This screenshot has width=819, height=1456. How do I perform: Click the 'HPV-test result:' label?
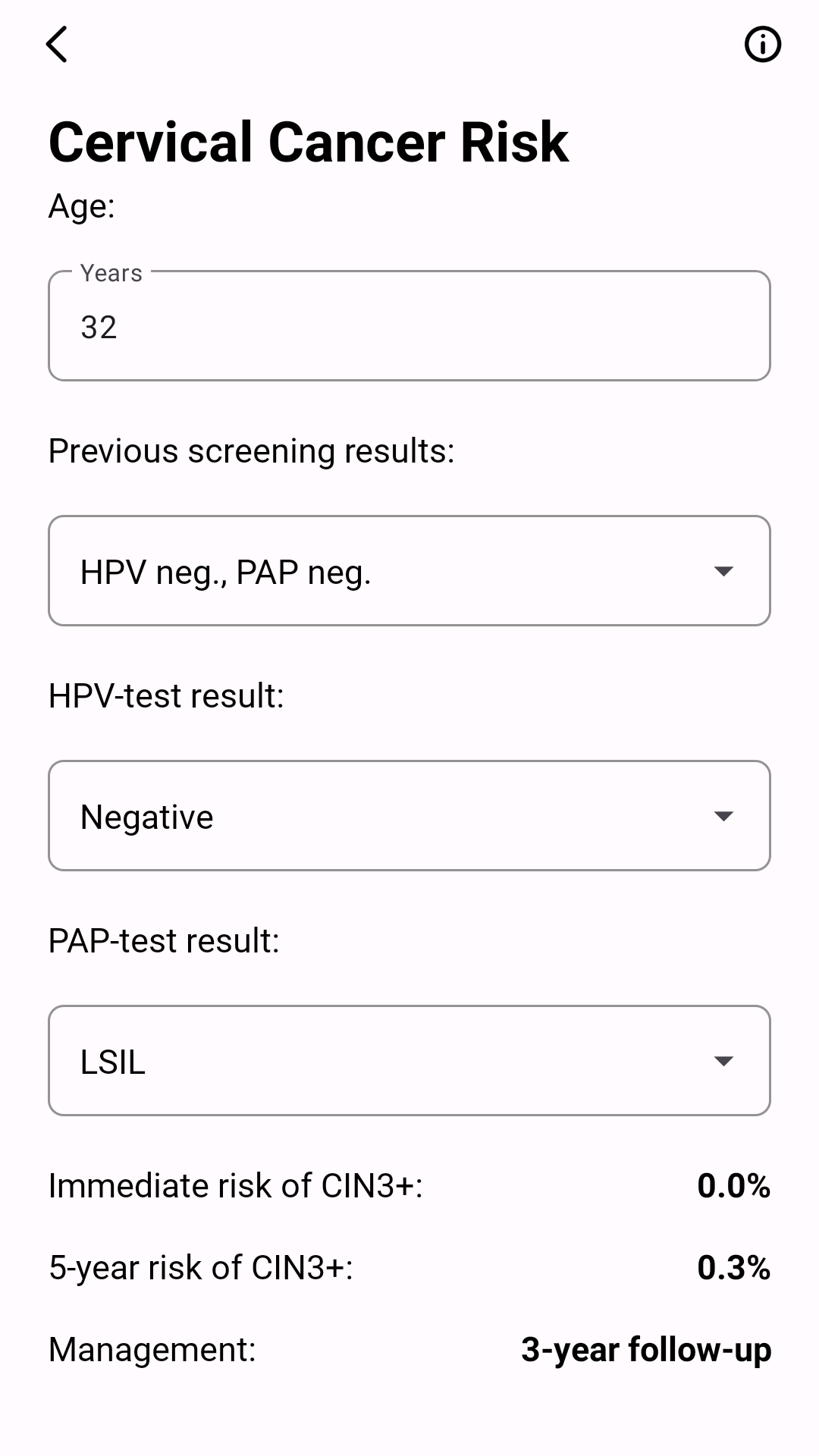(x=167, y=696)
